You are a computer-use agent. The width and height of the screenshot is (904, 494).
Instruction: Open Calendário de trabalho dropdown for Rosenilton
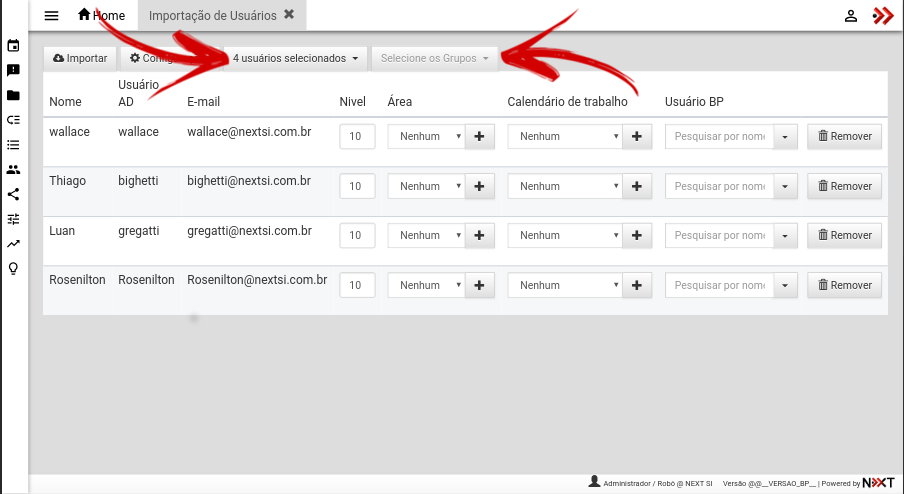point(564,285)
